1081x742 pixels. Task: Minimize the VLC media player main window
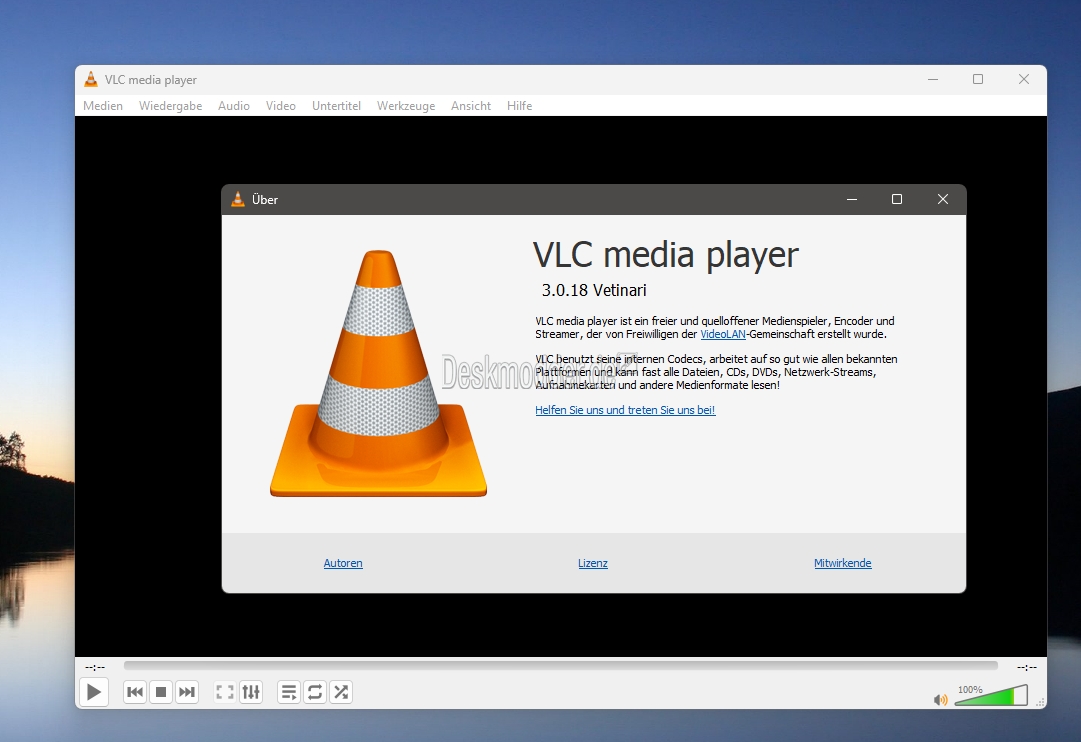click(x=933, y=79)
